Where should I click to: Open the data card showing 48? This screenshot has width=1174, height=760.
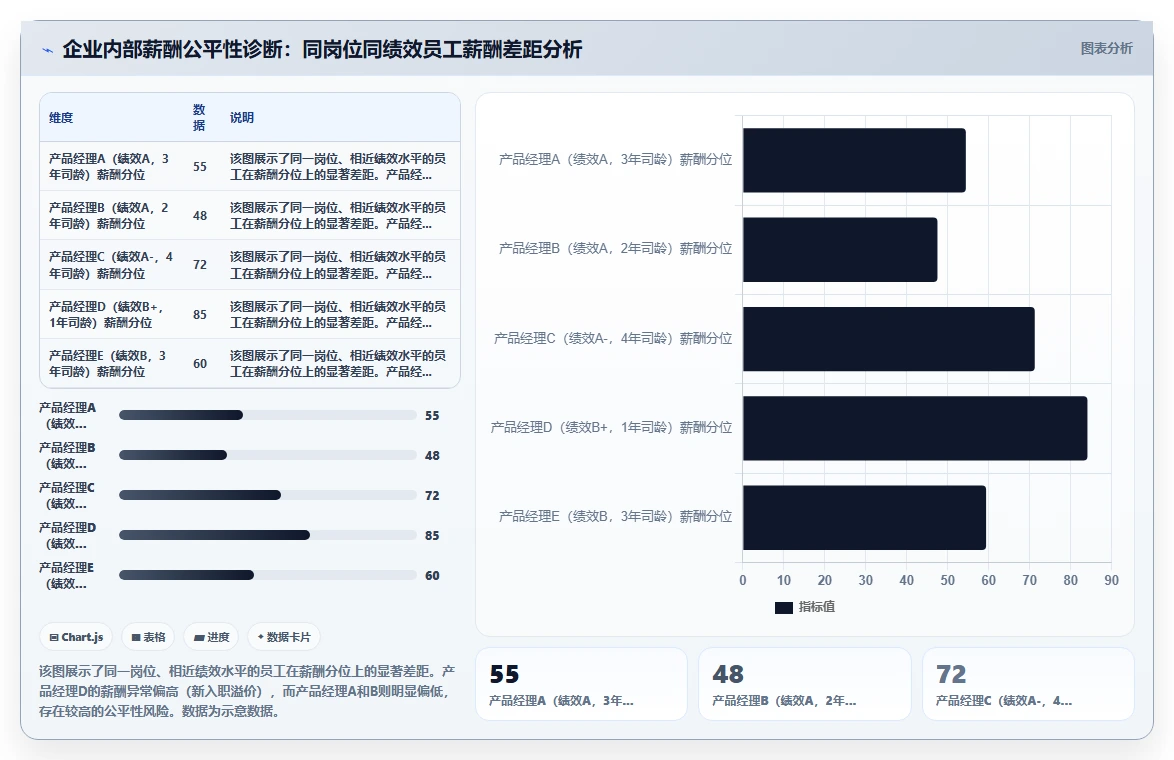pyautogui.click(x=805, y=684)
